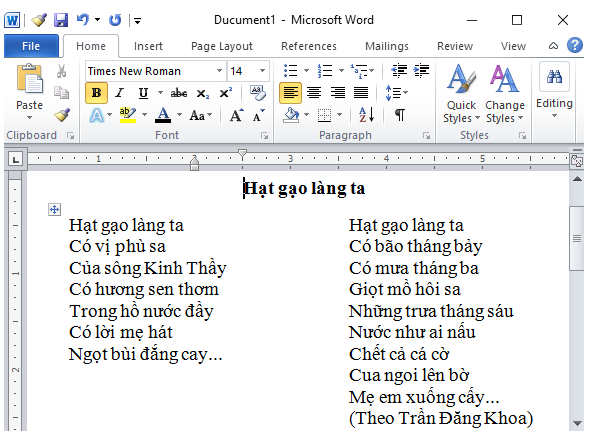Viewport: 591px width, 434px height.
Task: Sort text alphabetically with A-Z icon
Action: coord(366,115)
